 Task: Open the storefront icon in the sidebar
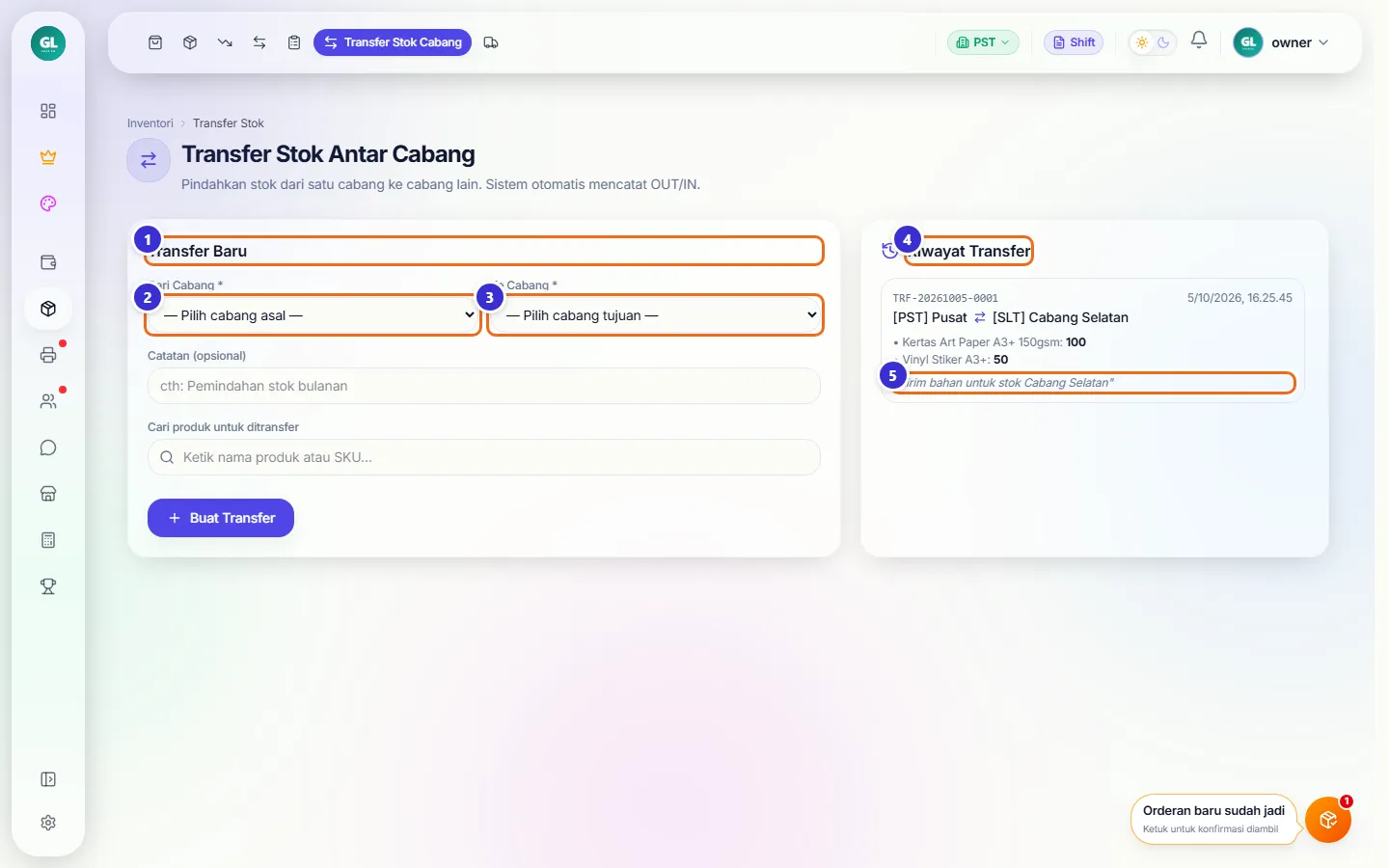coord(48,494)
